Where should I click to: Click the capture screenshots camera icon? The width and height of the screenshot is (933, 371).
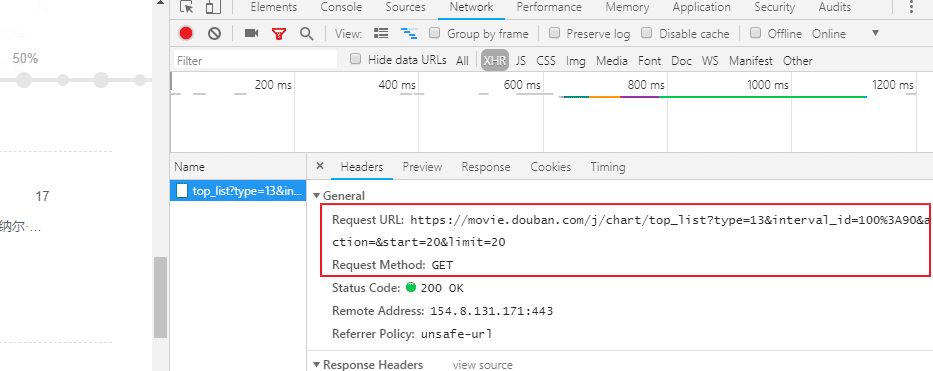(x=251, y=34)
